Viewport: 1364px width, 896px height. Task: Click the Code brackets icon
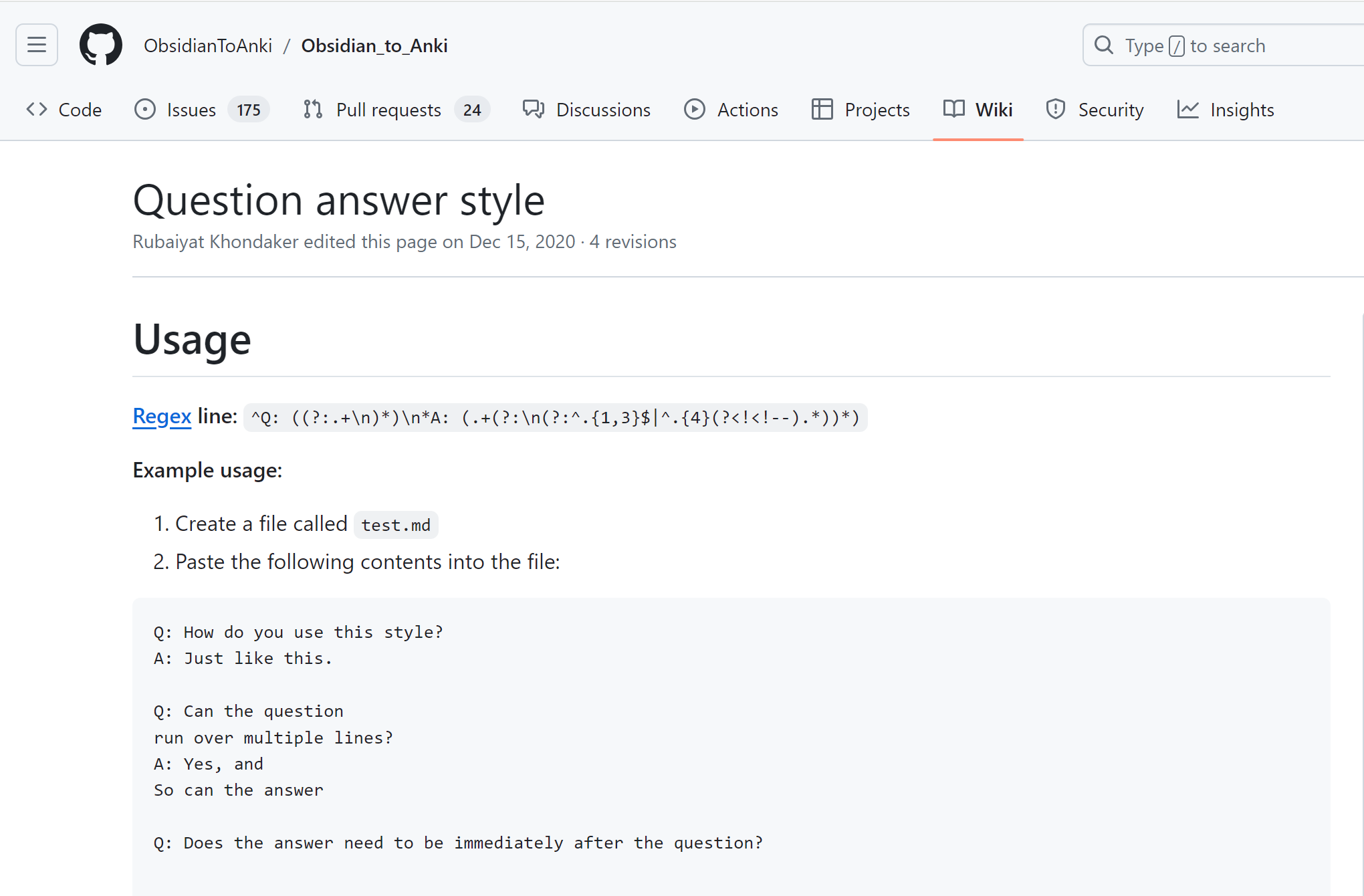[37, 110]
